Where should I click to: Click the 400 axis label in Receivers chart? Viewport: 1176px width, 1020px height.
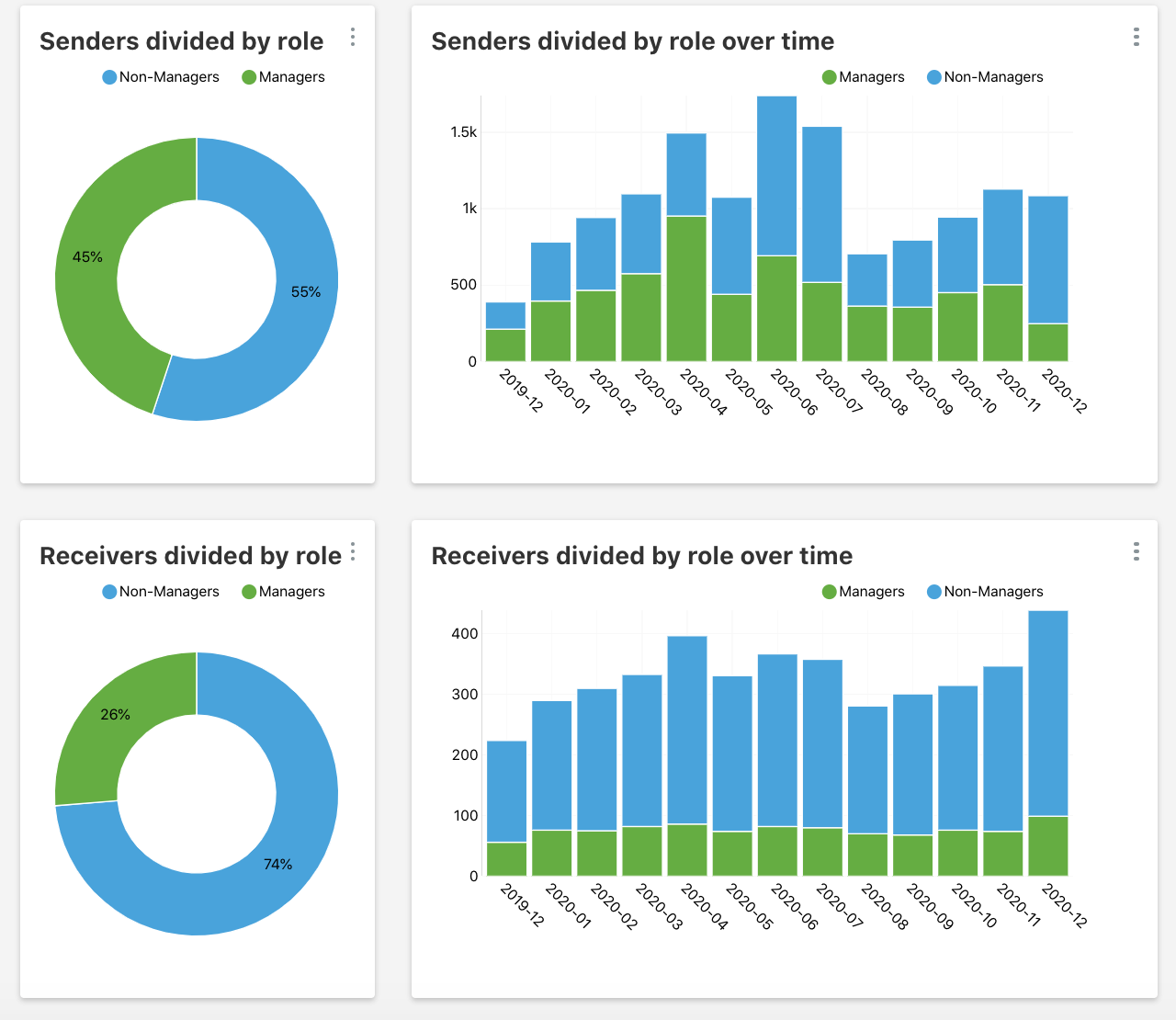coord(465,633)
